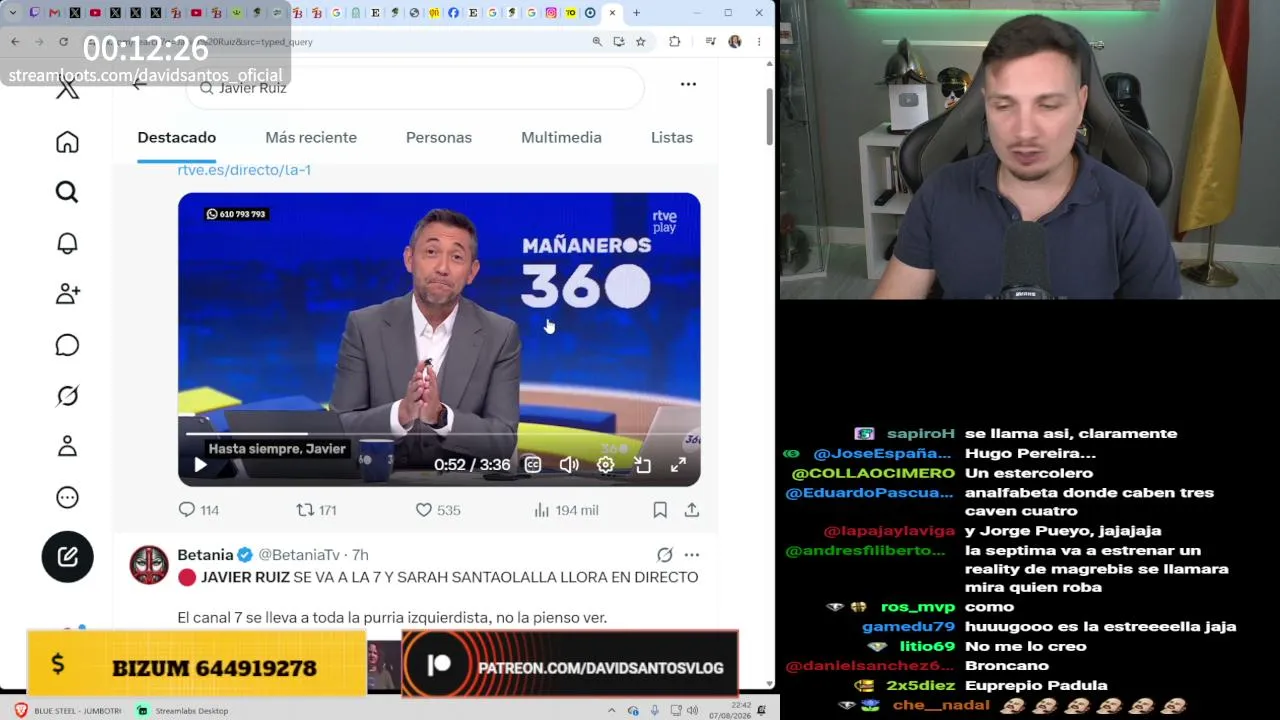Go back with the arrow beside search box
Image resolution: width=1280 pixels, height=720 pixels.
pos(140,84)
